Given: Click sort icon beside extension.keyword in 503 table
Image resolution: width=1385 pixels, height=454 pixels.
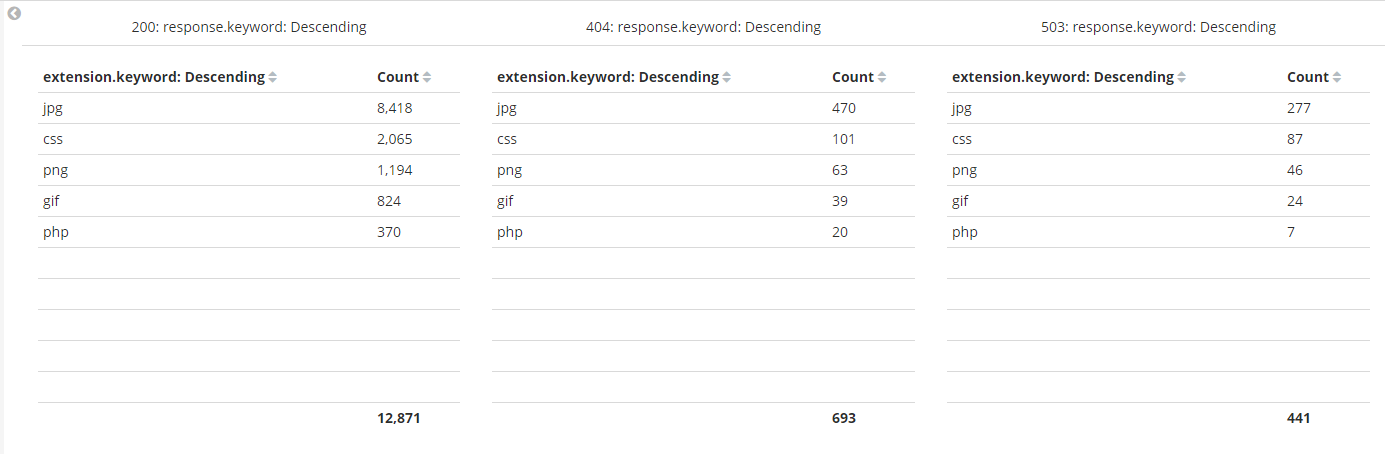Looking at the screenshot, I should tap(1182, 78).
